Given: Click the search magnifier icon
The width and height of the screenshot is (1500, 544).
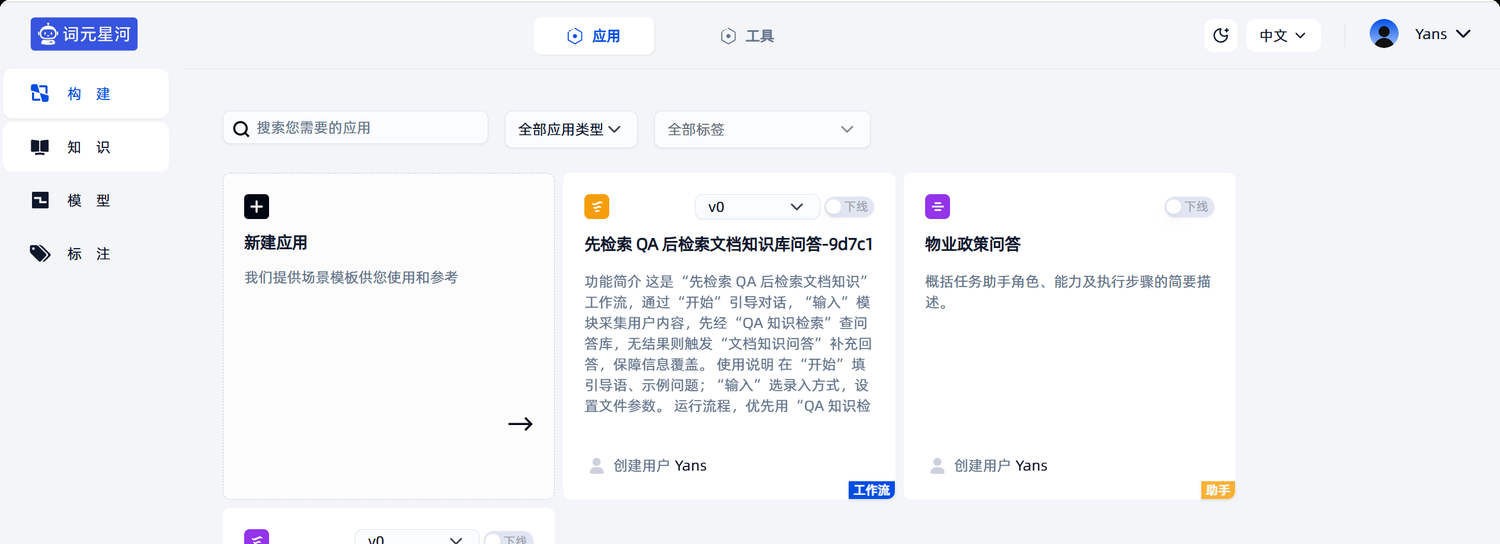Looking at the screenshot, I should (241, 128).
